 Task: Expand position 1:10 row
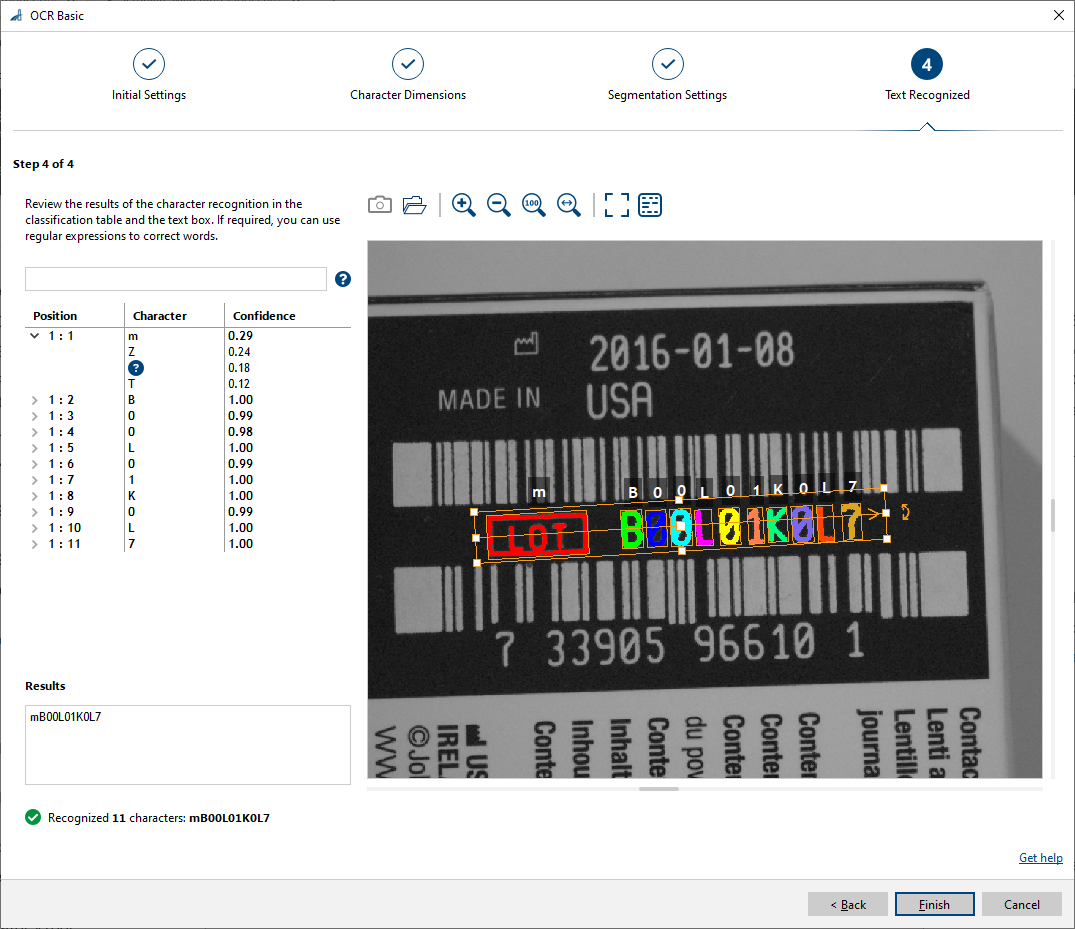pos(34,528)
